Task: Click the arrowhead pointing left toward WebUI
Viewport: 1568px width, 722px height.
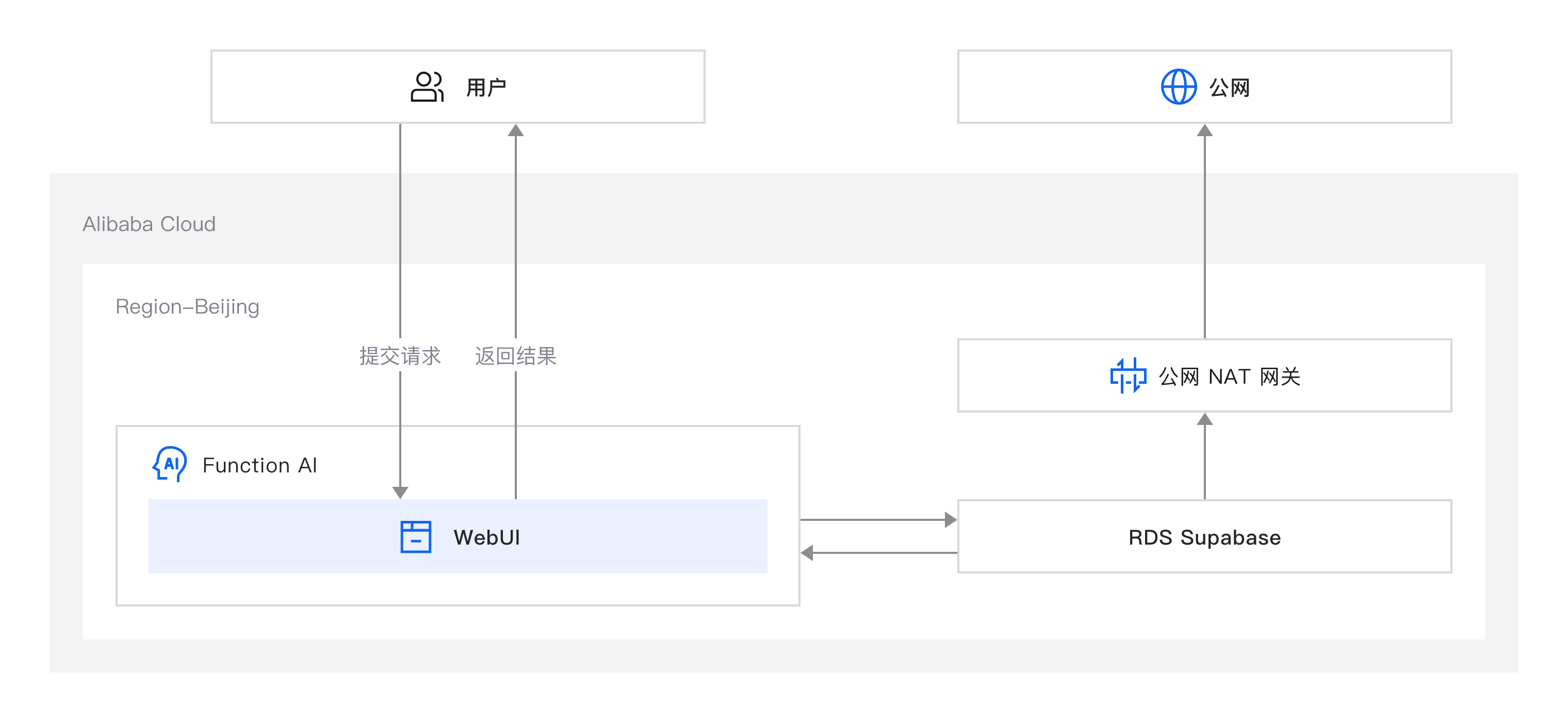Action: pyautogui.click(x=808, y=553)
